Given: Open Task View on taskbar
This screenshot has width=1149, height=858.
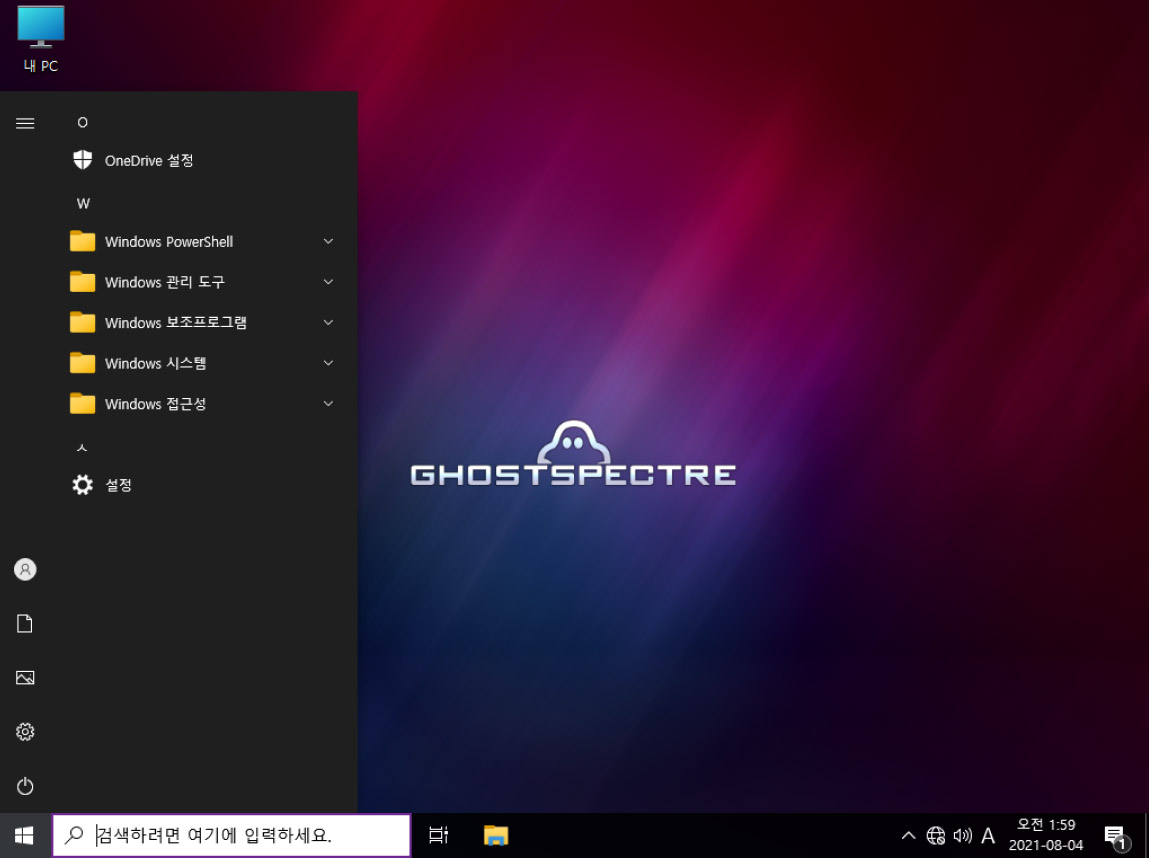Looking at the screenshot, I should tap(438, 835).
